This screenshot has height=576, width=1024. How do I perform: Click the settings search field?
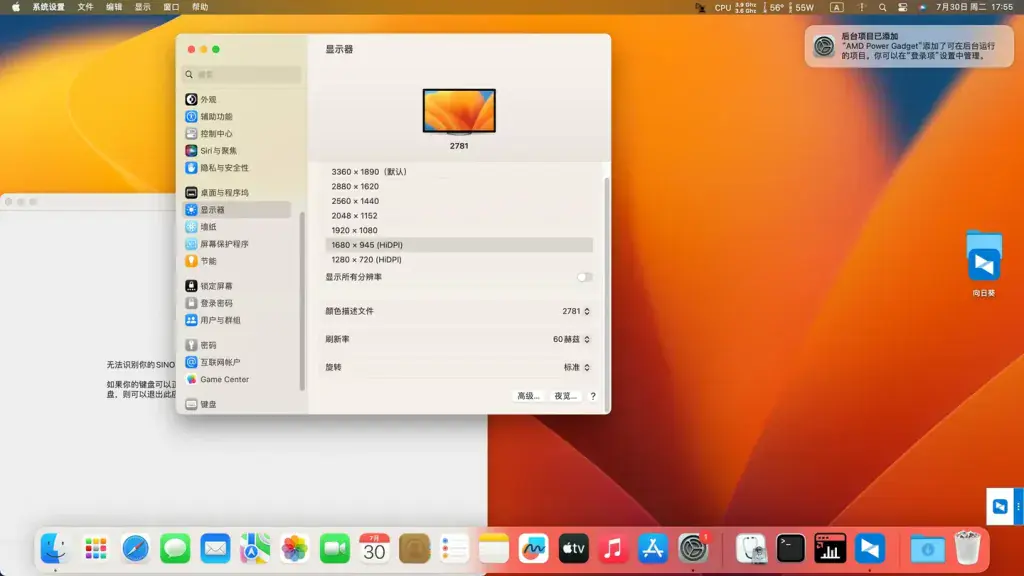point(242,74)
